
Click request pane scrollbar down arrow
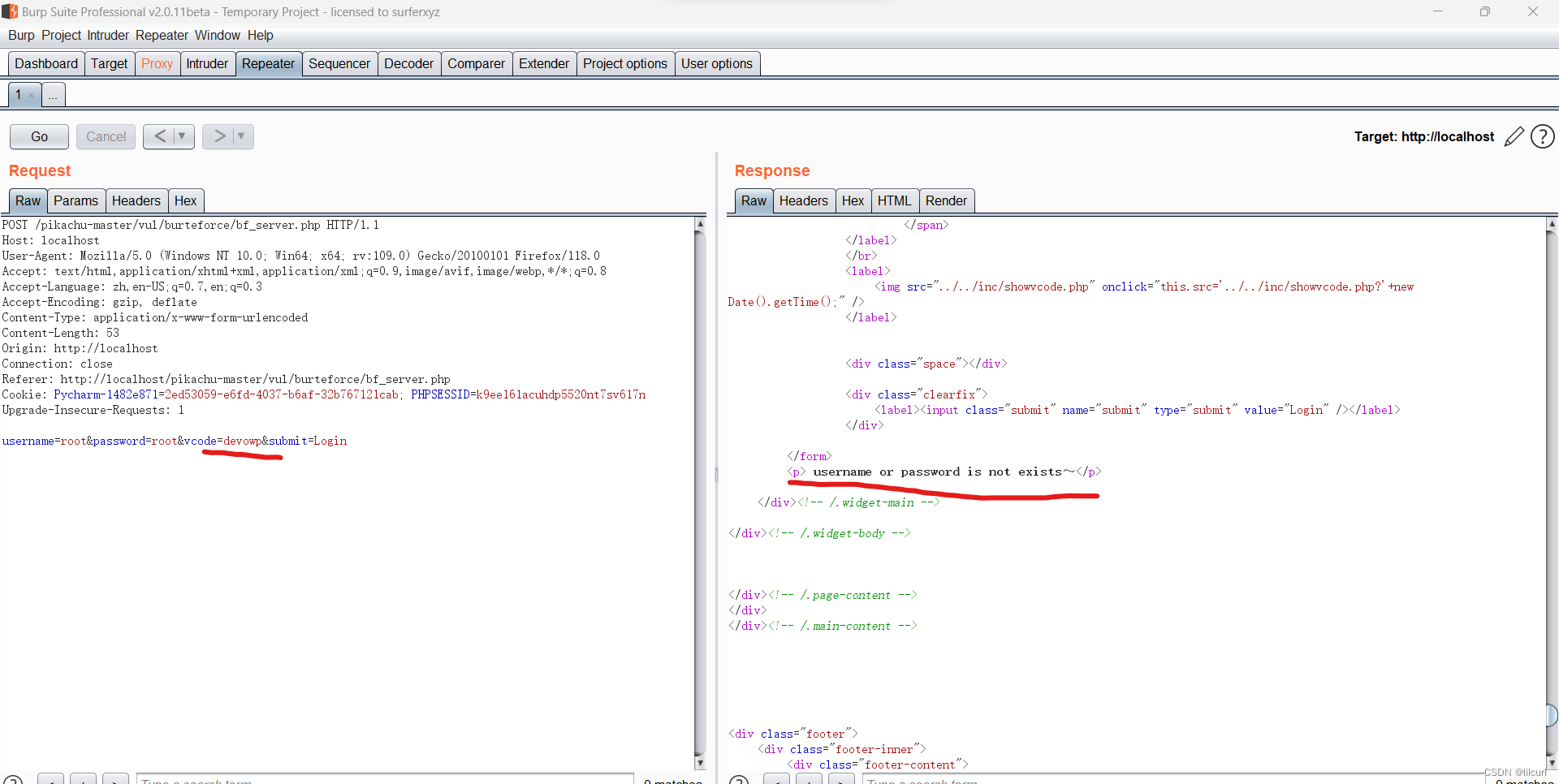pyautogui.click(x=700, y=763)
